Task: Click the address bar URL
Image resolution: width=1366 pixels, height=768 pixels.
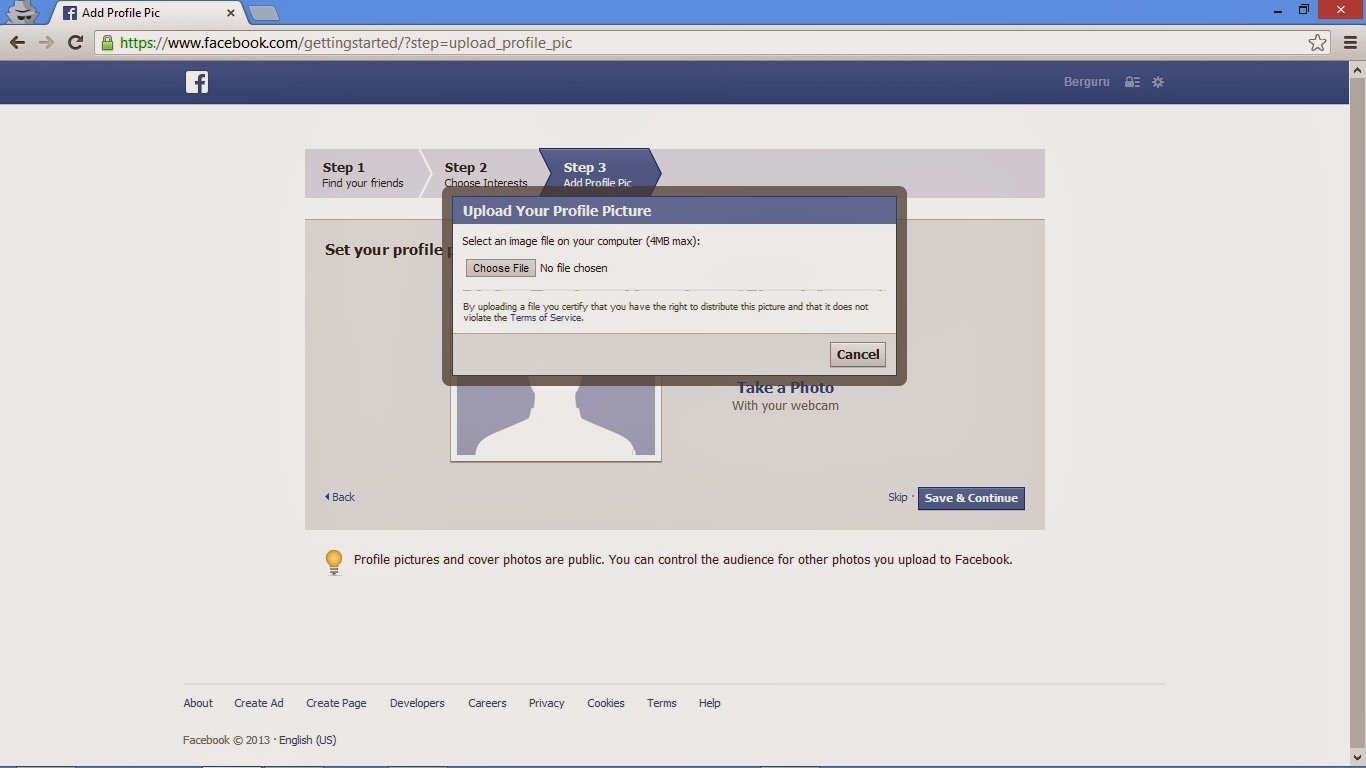Action: [x=346, y=42]
